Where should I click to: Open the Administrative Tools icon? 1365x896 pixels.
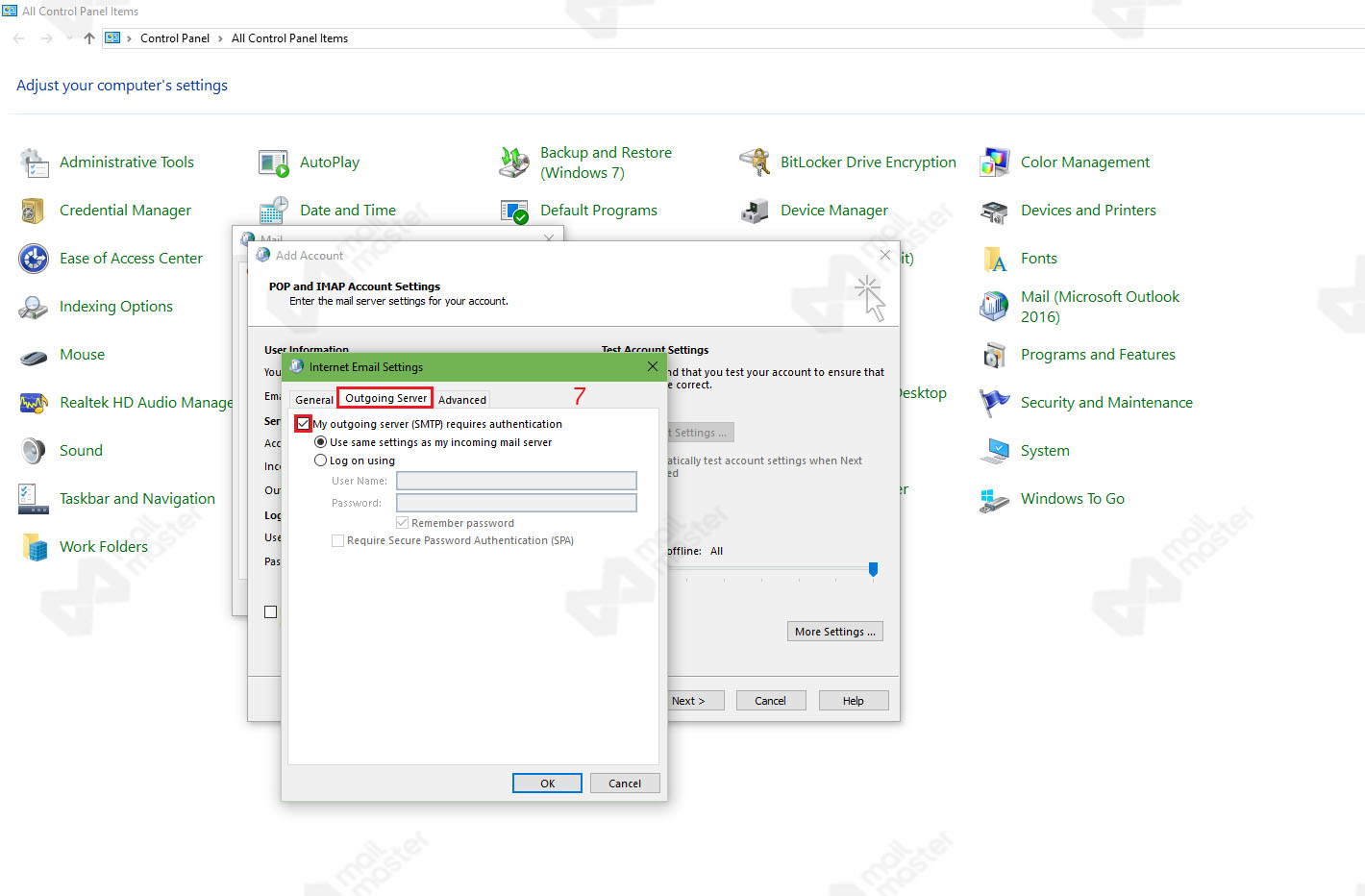[x=35, y=162]
